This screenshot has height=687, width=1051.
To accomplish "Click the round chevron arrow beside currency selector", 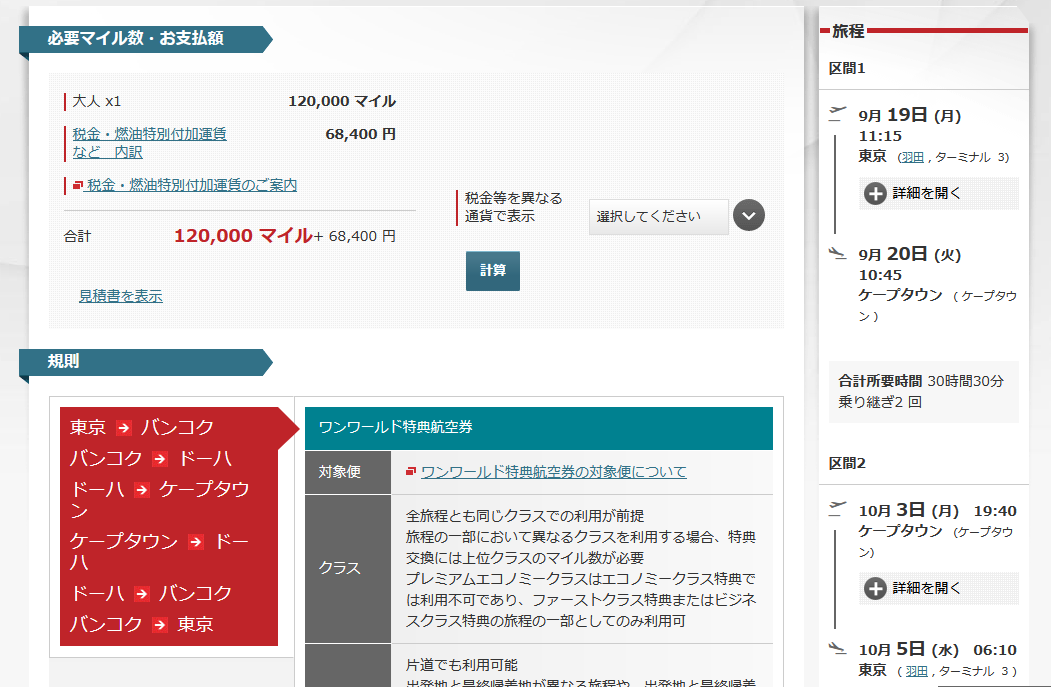I will [x=749, y=216].
